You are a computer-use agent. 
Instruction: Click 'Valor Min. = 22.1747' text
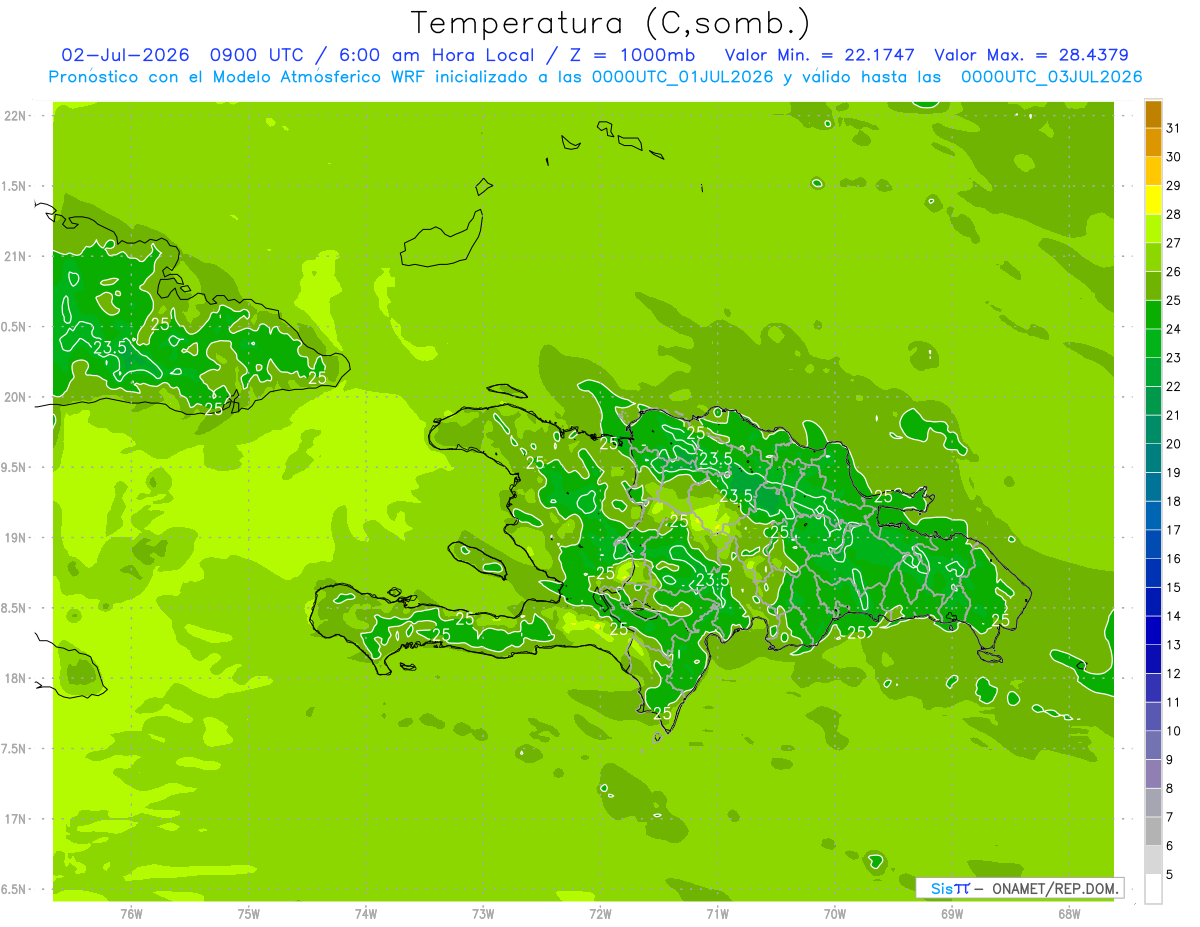[820, 55]
